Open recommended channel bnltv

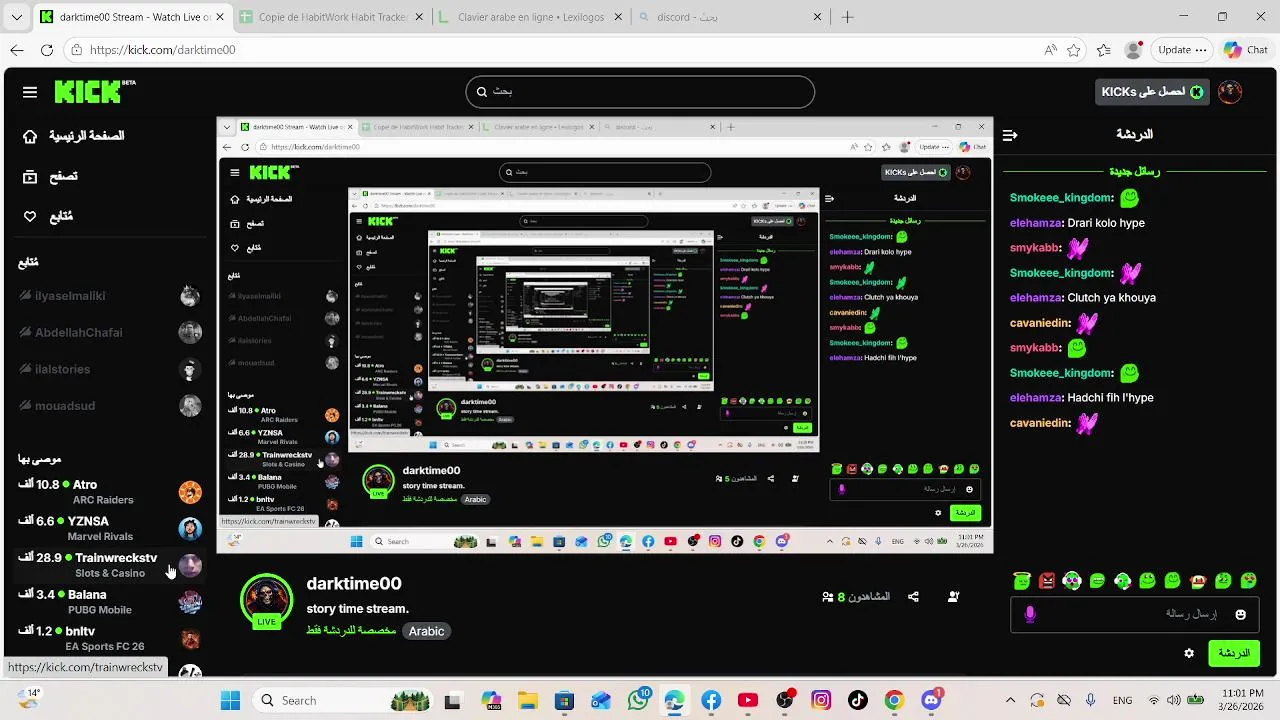click(x=110, y=638)
